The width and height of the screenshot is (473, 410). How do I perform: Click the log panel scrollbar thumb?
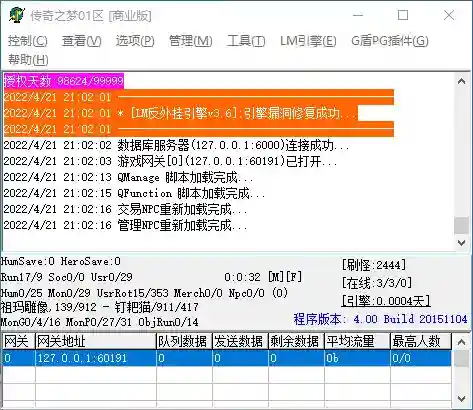click(462, 225)
